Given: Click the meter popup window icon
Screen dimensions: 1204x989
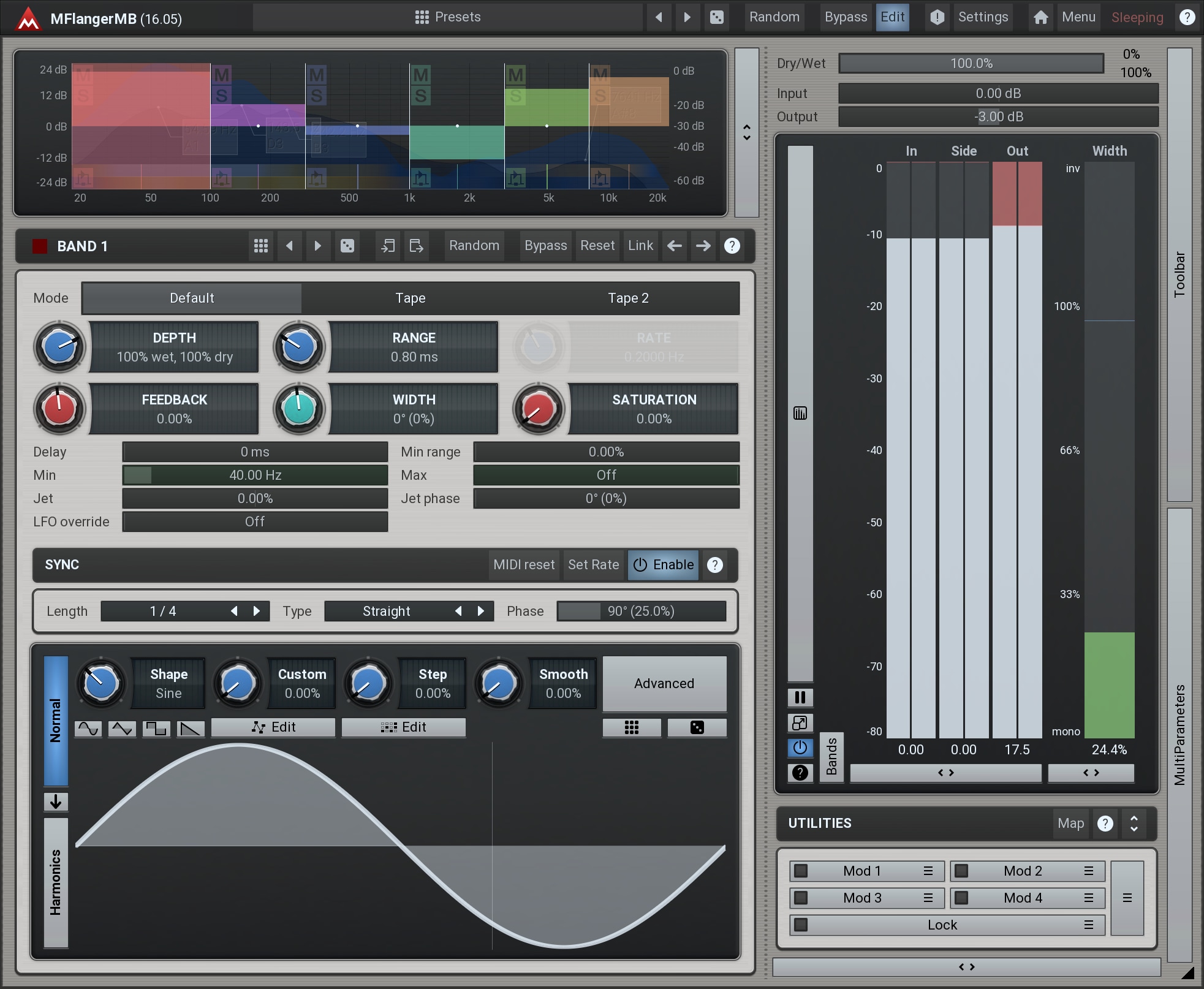Looking at the screenshot, I should tap(800, 723).
